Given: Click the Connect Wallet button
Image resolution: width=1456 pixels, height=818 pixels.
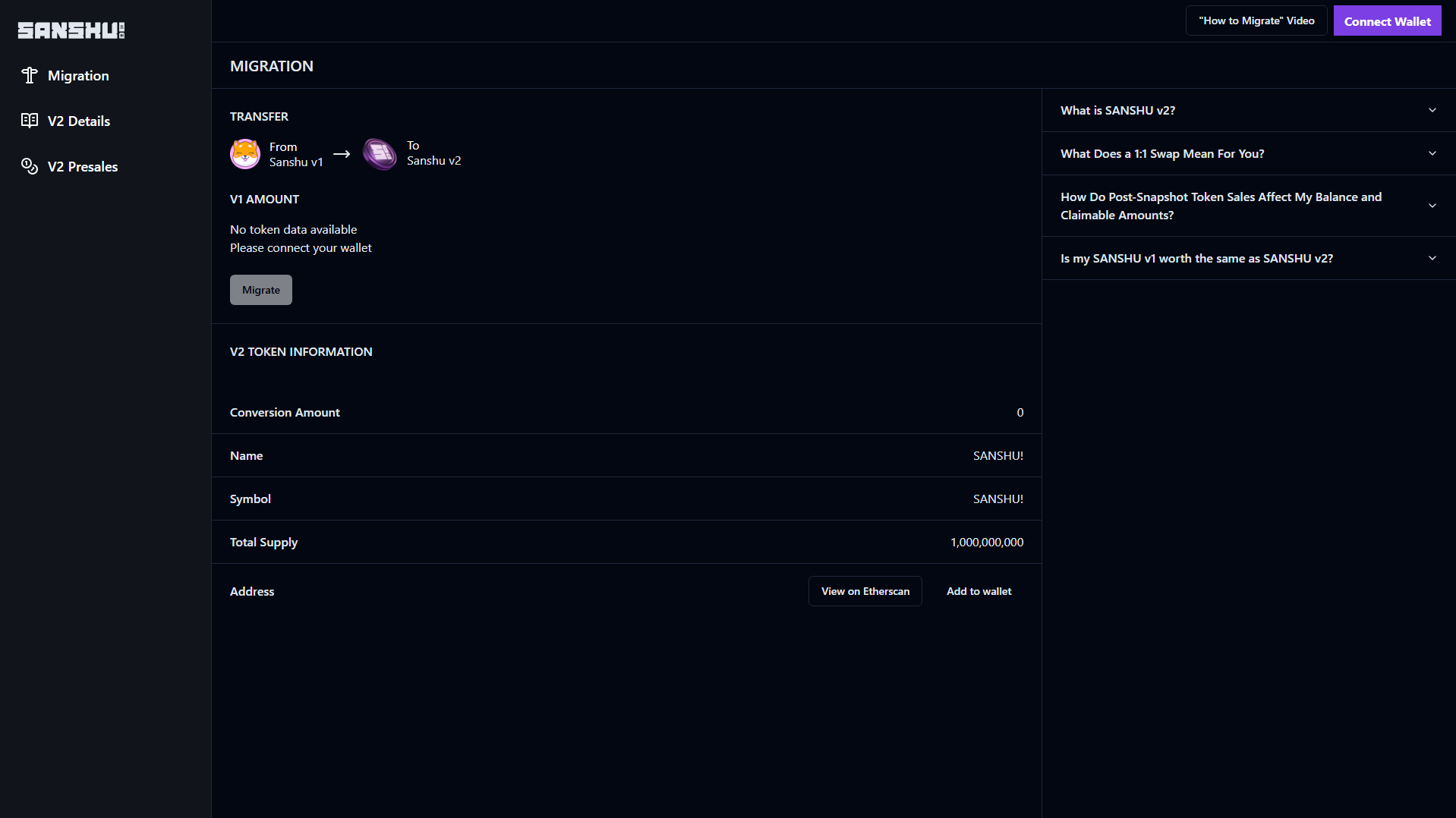Looking at the screenshot, I should coord(1387,21).
